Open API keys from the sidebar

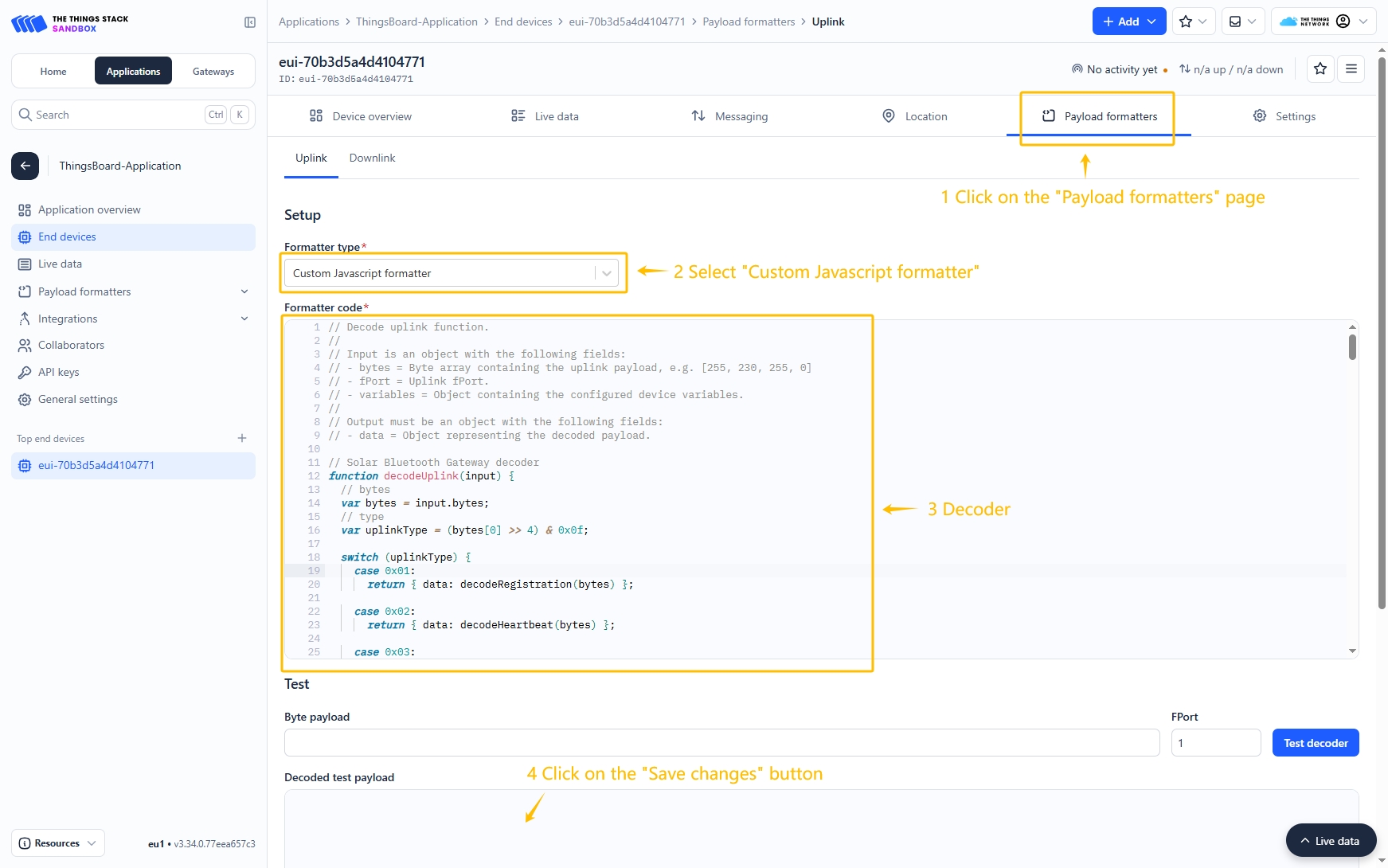click(x=58, y=372)
